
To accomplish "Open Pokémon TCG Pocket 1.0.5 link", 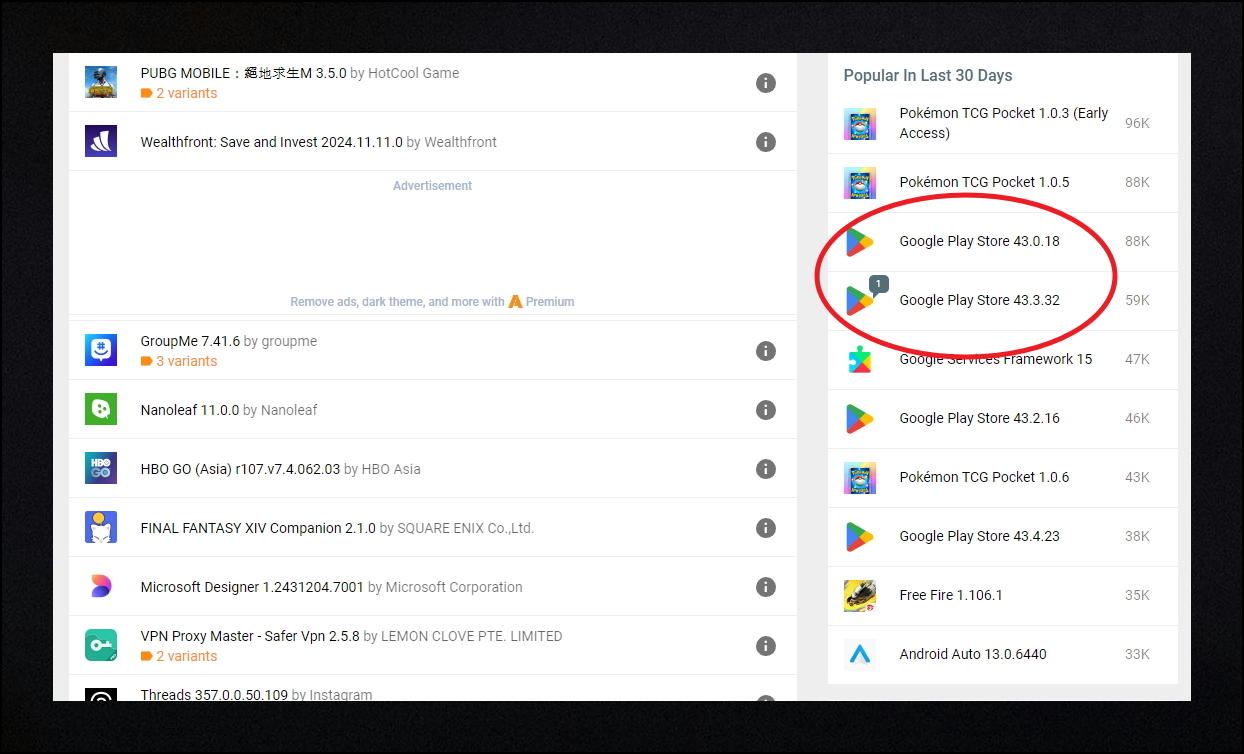I will [984, 182].
